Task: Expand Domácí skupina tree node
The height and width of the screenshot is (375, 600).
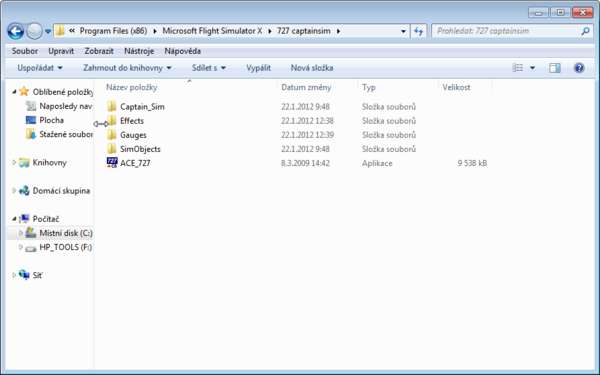Action: [x=14, y=191]
